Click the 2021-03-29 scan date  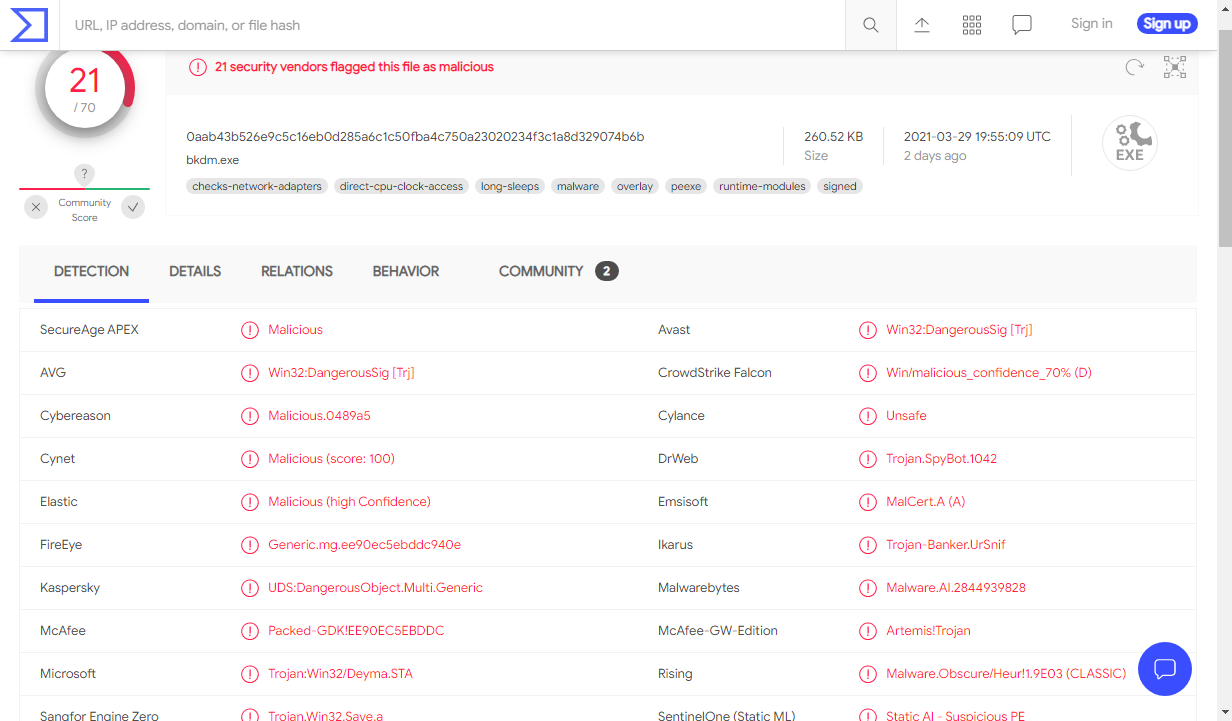(977, 136)
